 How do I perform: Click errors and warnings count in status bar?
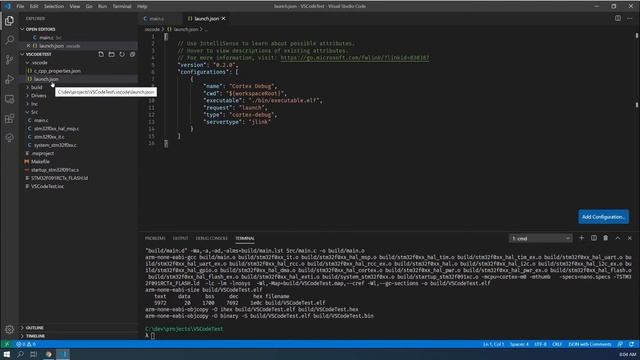(x=26, y=344)
